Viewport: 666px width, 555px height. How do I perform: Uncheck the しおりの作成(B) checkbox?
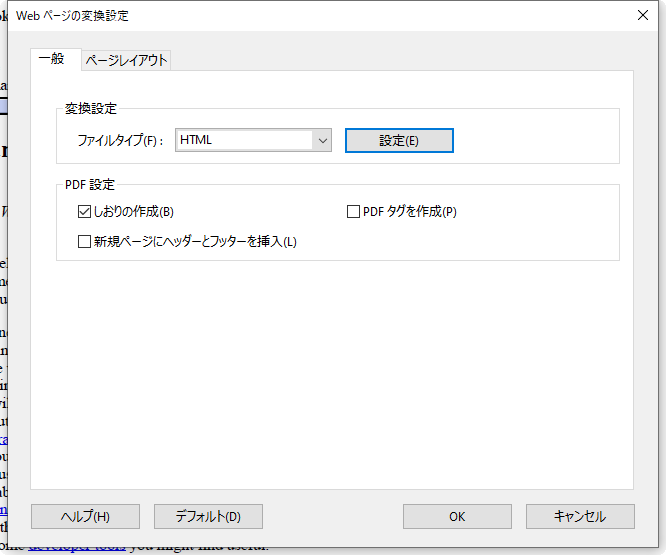(84, 212)
